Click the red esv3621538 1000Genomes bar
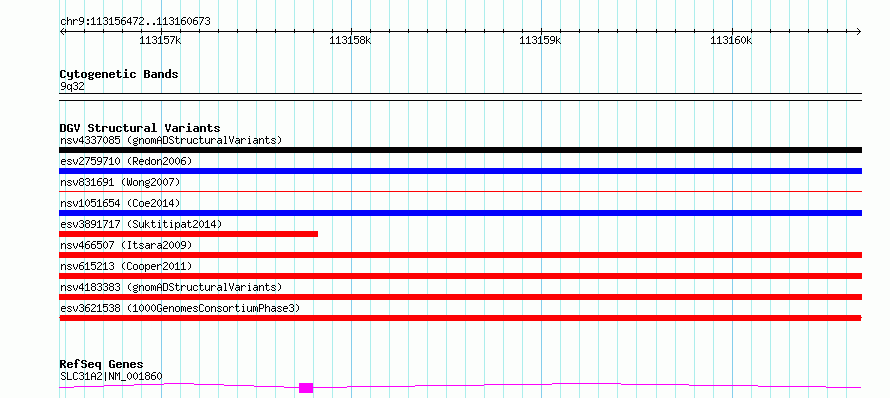This screenshot has height=398, width=890. point(460,318)
